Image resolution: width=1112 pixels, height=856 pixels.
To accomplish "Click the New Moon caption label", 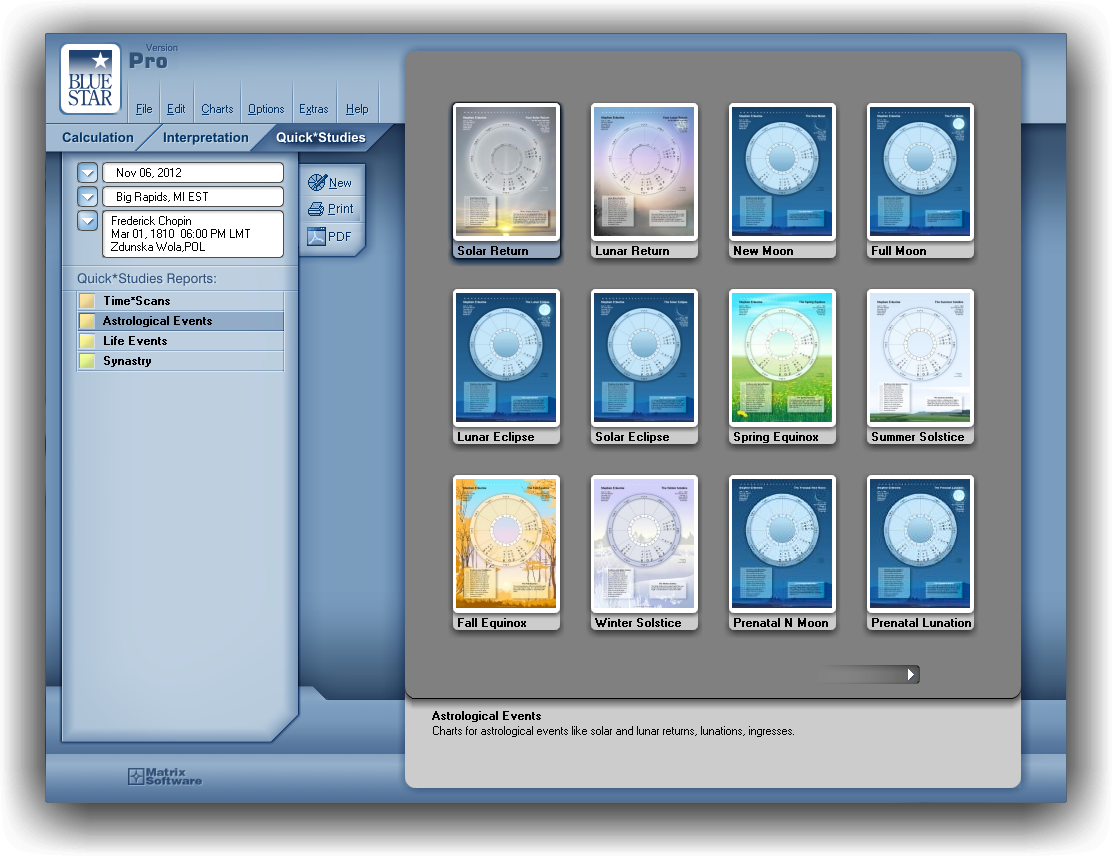I will pos(763,250).
